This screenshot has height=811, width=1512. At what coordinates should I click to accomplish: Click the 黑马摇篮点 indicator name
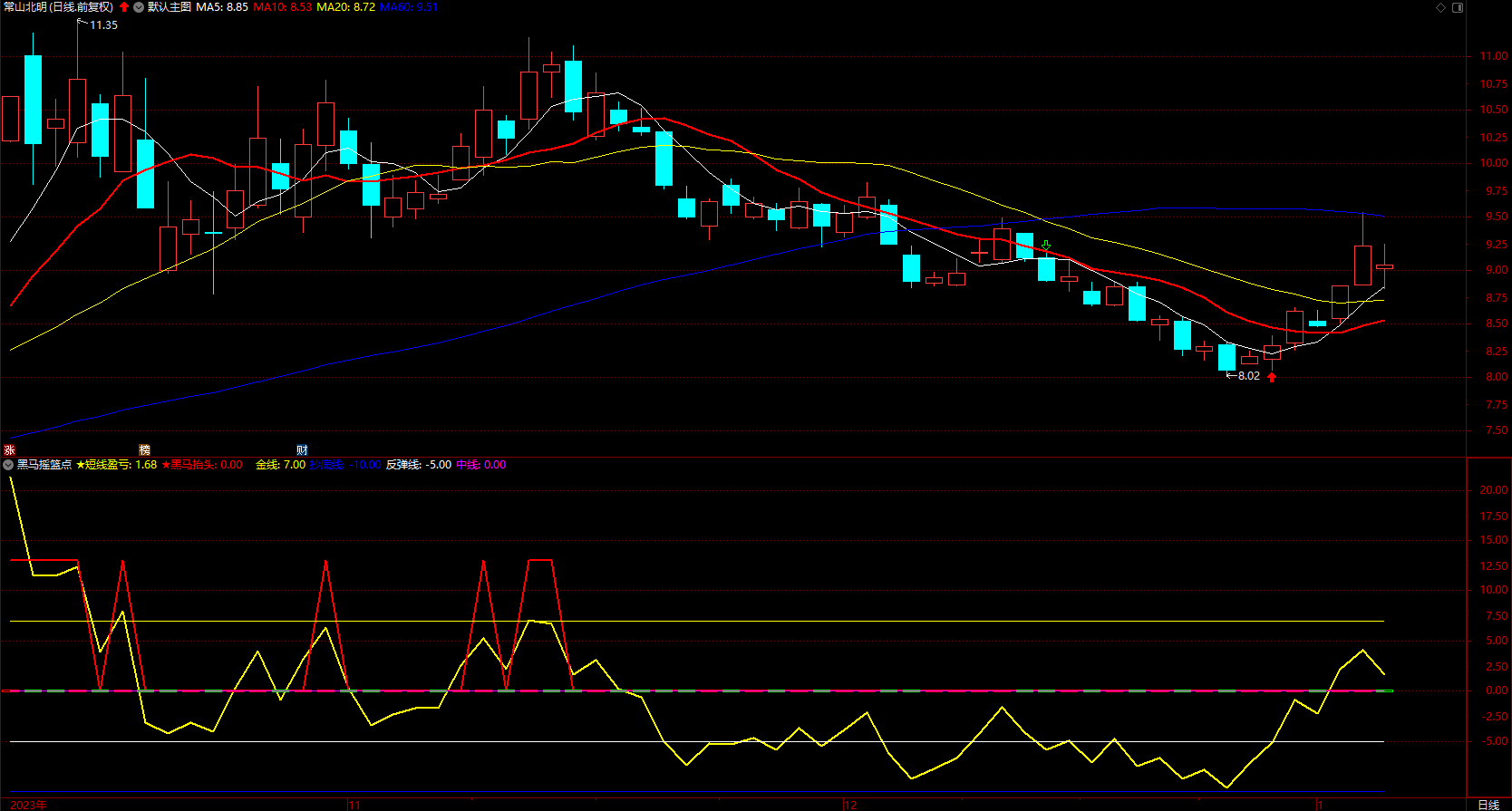44,465
